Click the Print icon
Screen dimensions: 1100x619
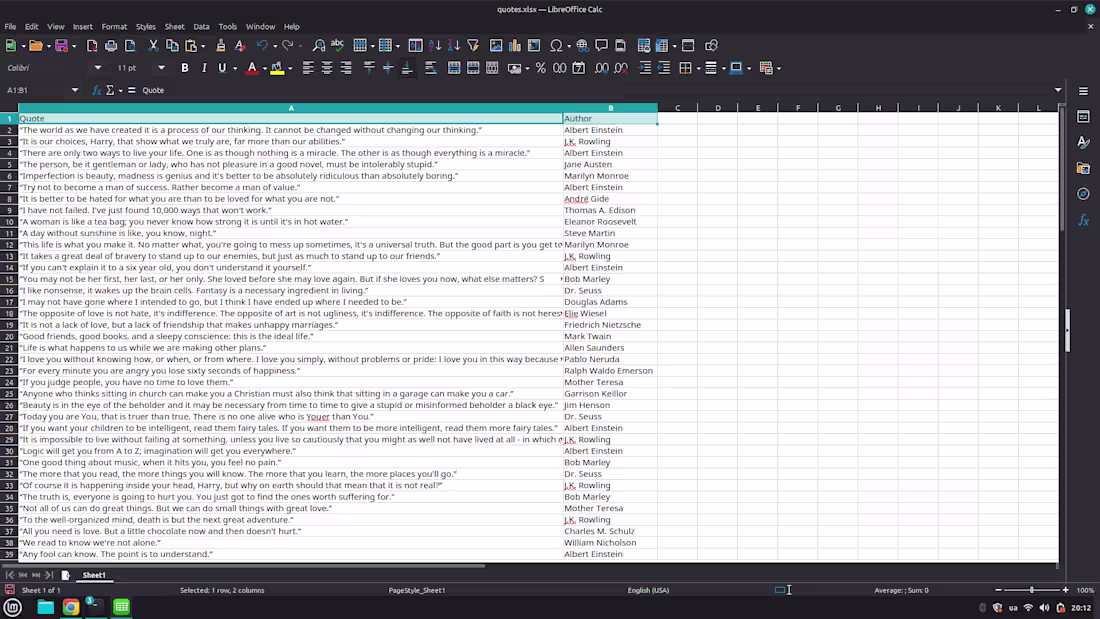[x=111, y=46]
